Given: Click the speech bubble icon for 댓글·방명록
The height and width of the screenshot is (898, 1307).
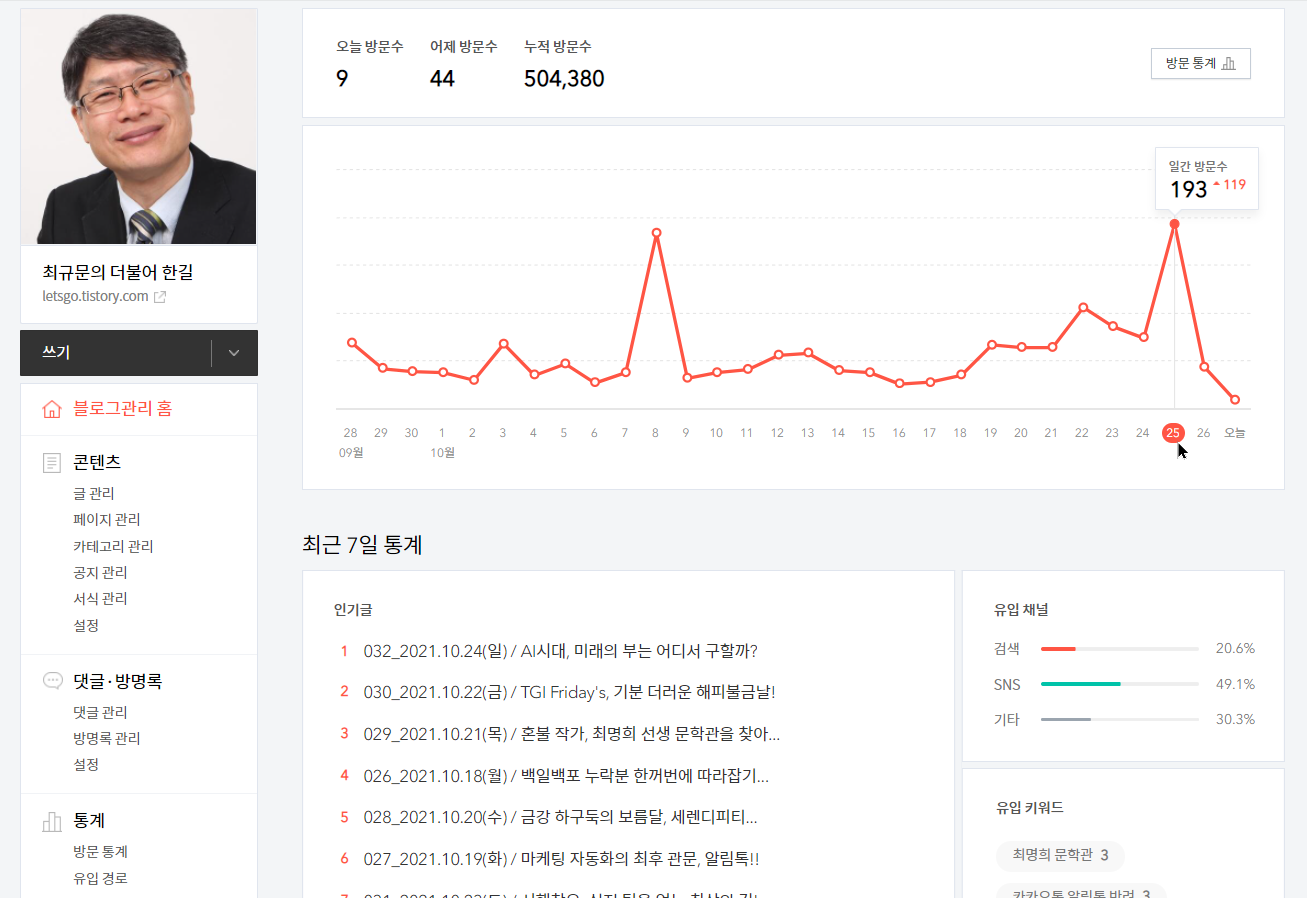Looking at the screenshot, I should (52, 681).
